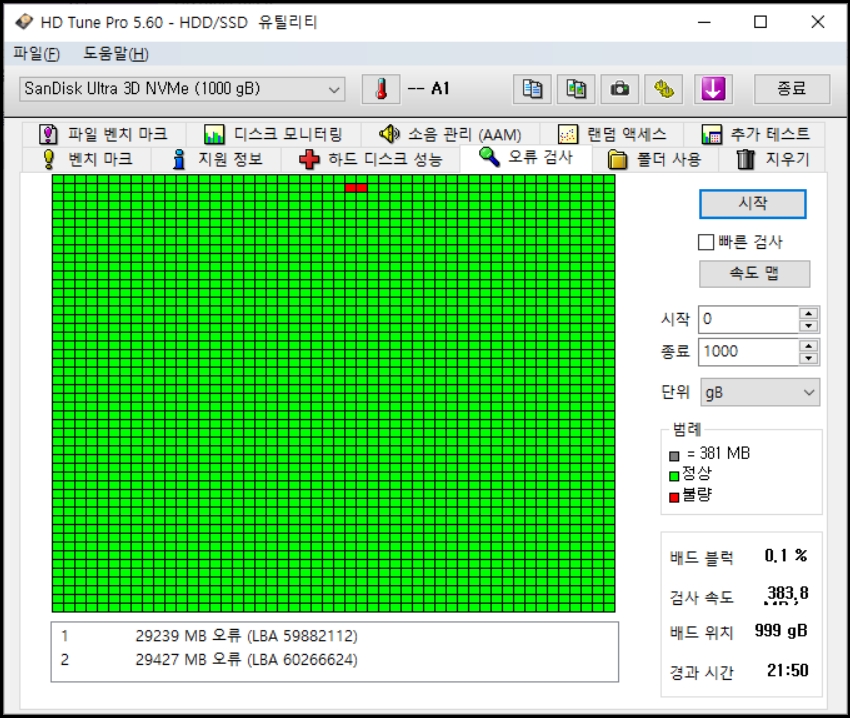Viewport: 850px width, 718px height.
Task: Open the SanDisk Ultra 3D NVMe drive dropdown
Action: pos(182,89)
